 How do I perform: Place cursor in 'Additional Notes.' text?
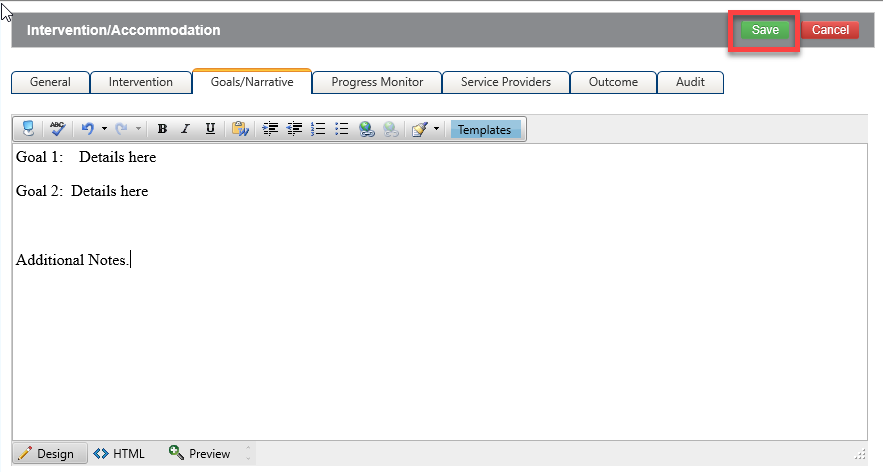tap(73, 260)
